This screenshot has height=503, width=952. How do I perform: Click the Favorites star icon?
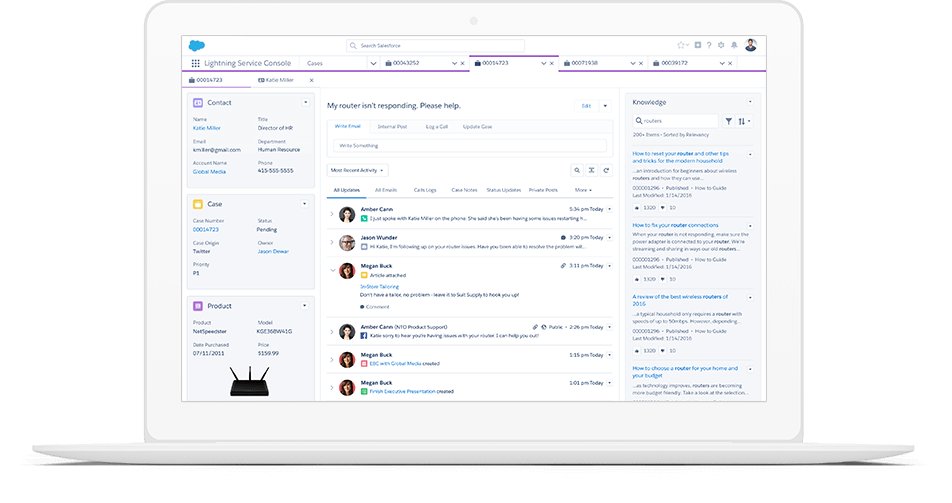(x=680, y=45)
